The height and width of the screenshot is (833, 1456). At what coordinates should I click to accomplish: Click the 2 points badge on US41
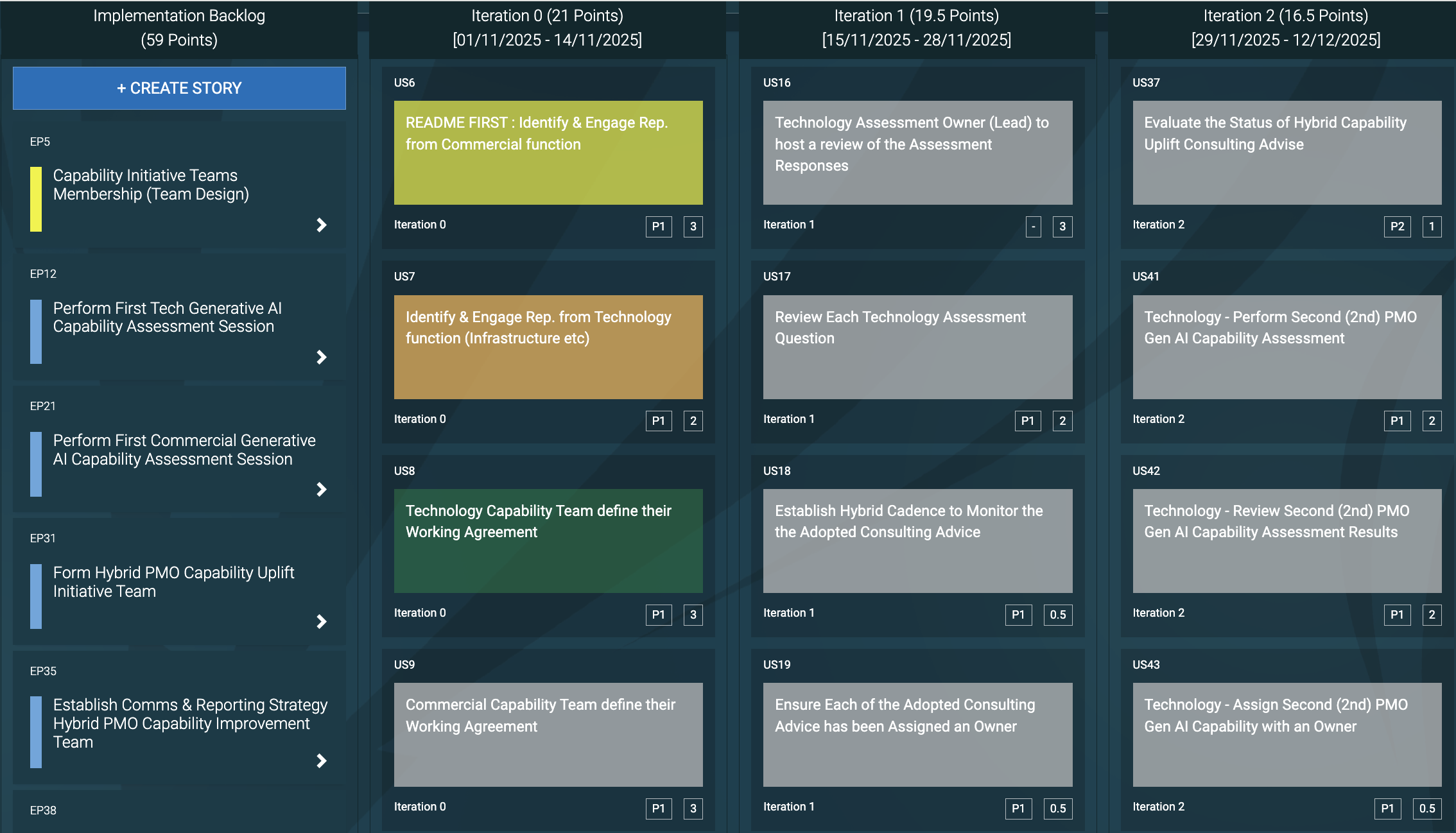click(x=1432, y=421)
